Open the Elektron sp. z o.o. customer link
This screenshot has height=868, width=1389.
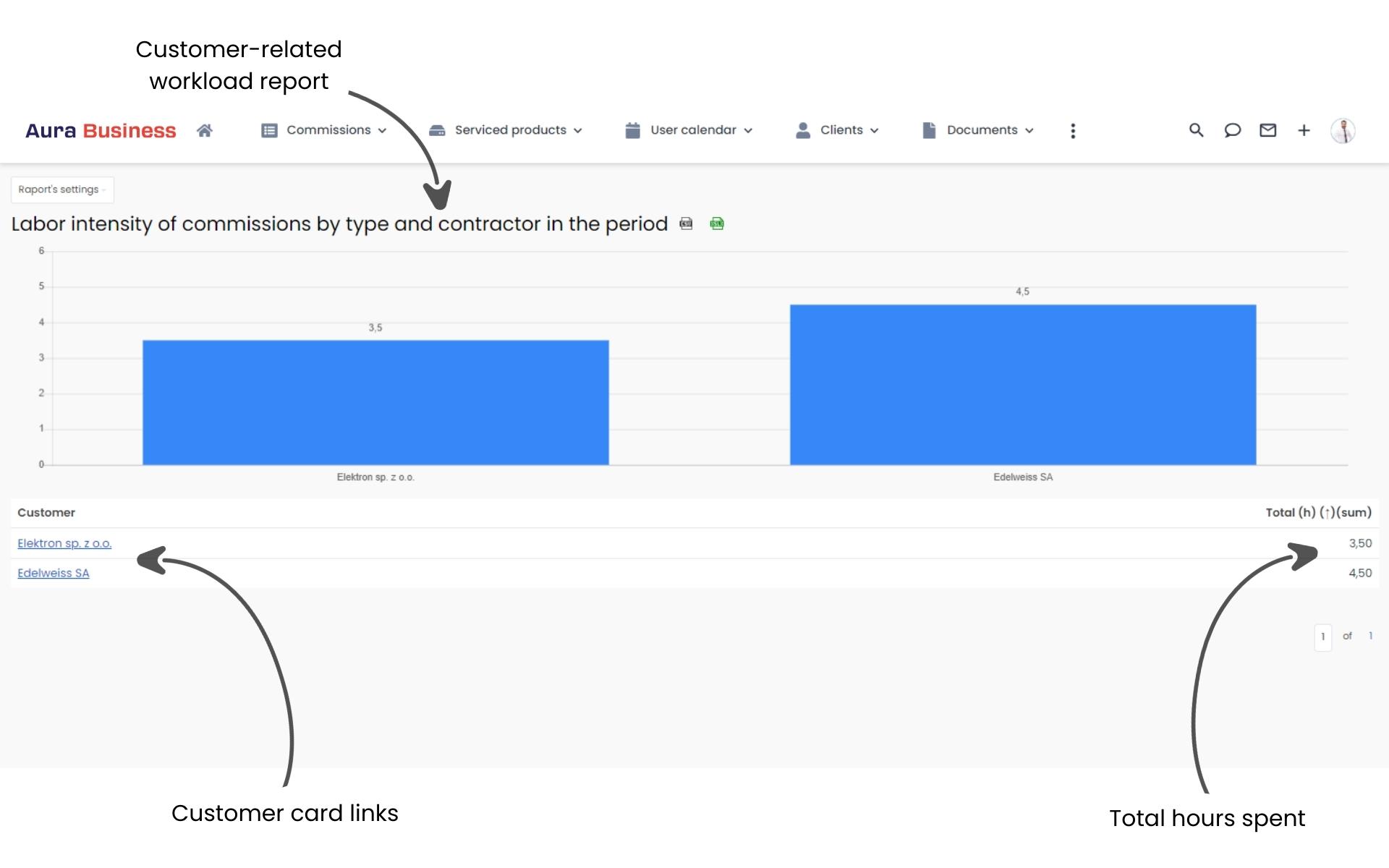tap(64, 543)
